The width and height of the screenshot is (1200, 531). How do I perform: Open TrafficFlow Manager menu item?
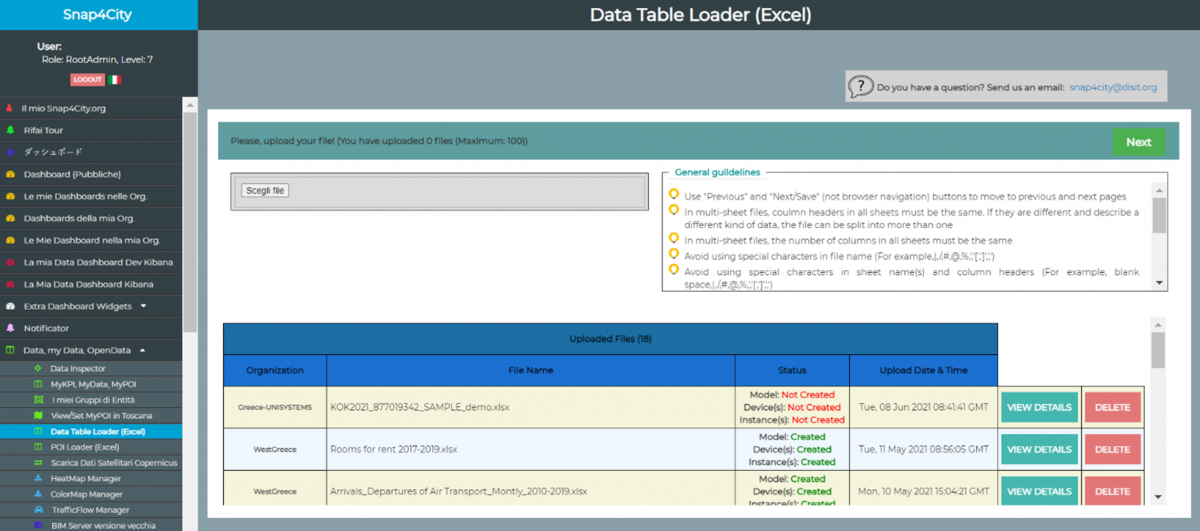(91, 509)
